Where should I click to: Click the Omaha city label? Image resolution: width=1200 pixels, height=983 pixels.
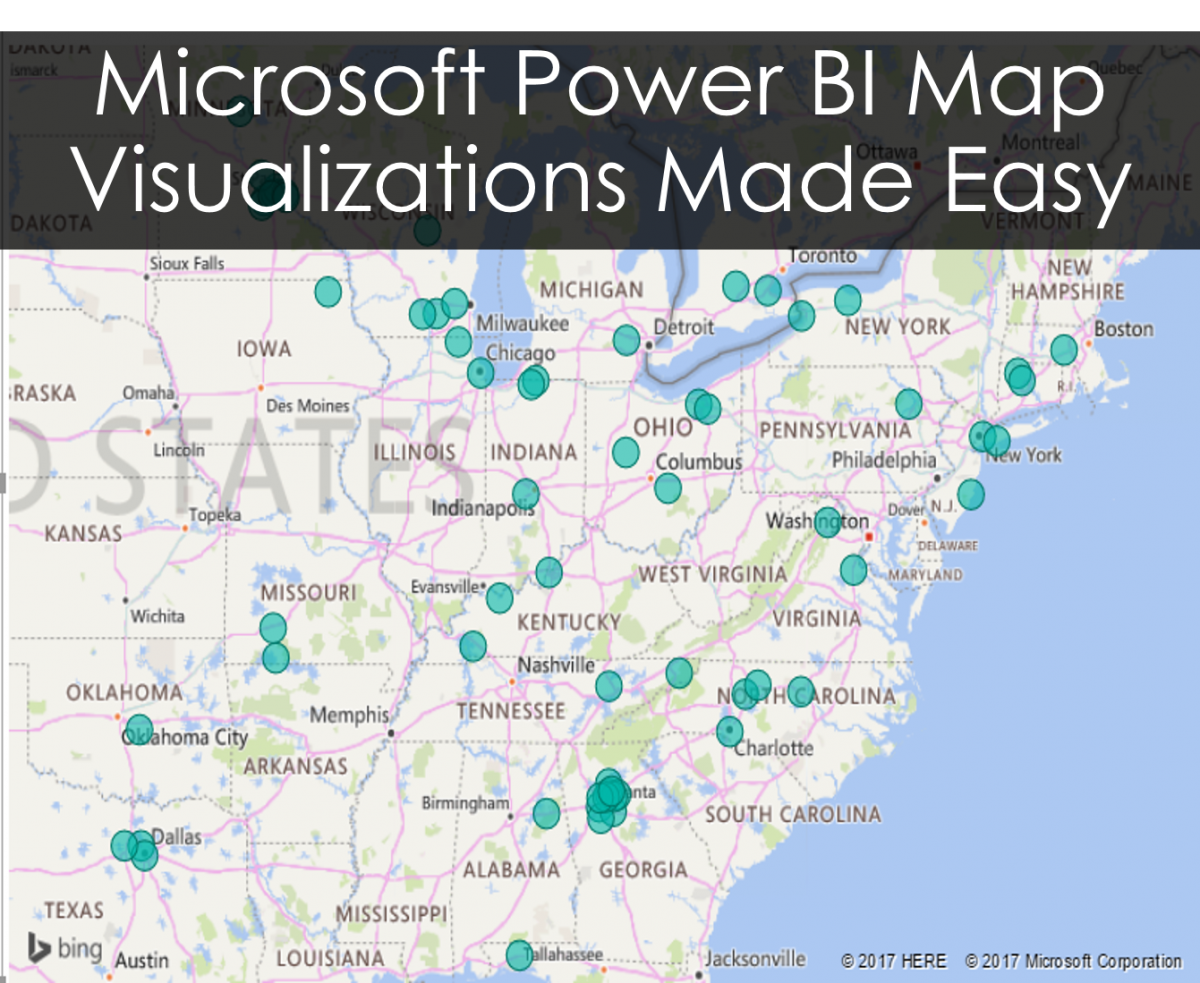tap(148, 392)
